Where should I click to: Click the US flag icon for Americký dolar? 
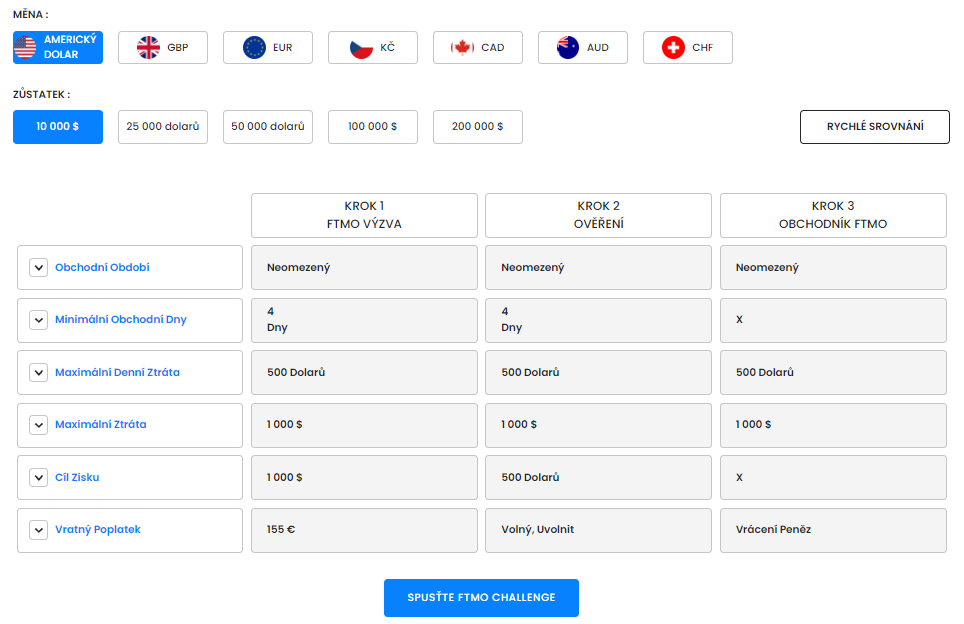(x=26, y=47)
